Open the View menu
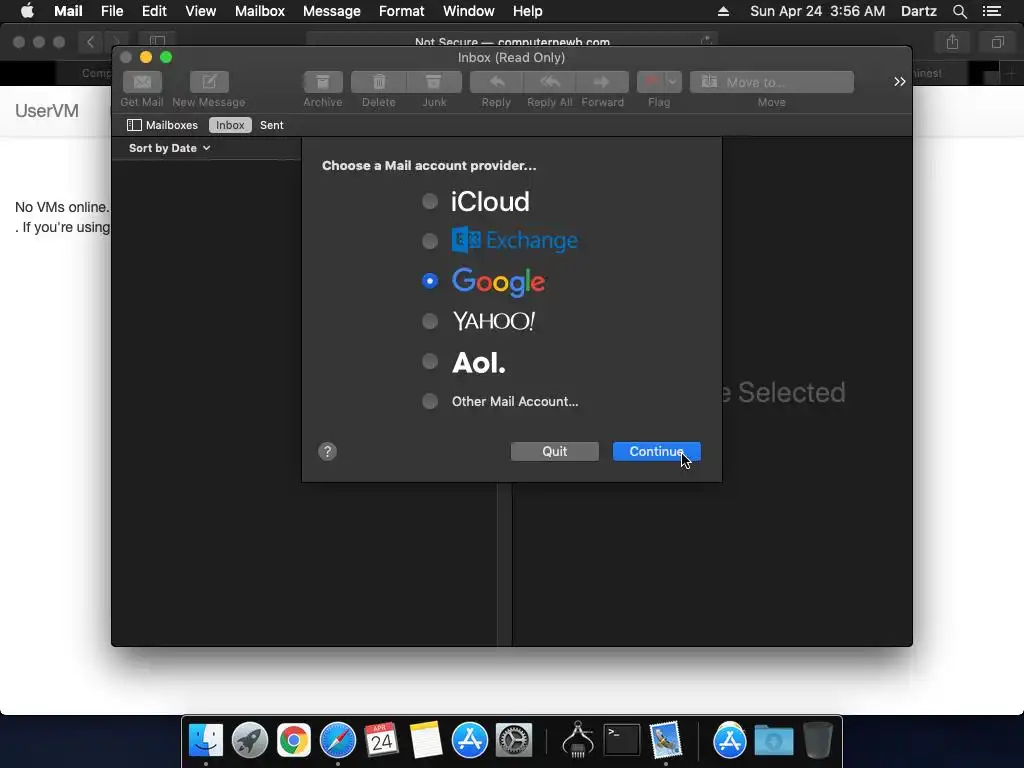Screen dimensions: 1024x768 pos(200,11)
